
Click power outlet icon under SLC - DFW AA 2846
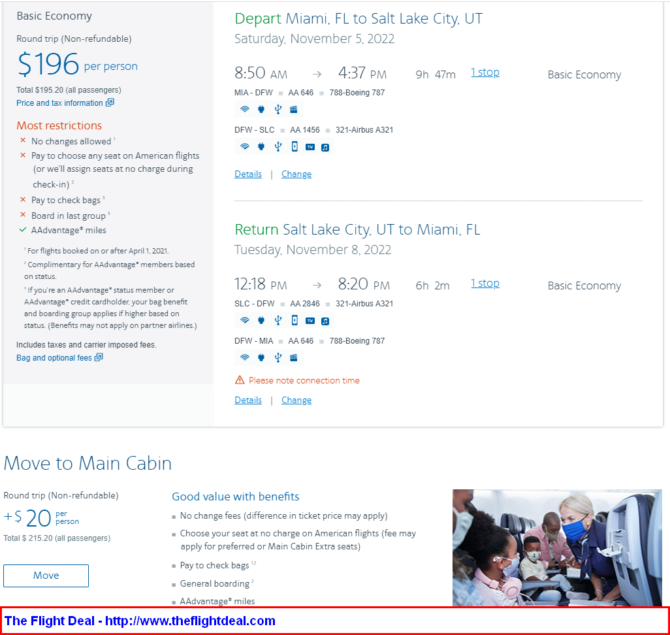(261, 320)
